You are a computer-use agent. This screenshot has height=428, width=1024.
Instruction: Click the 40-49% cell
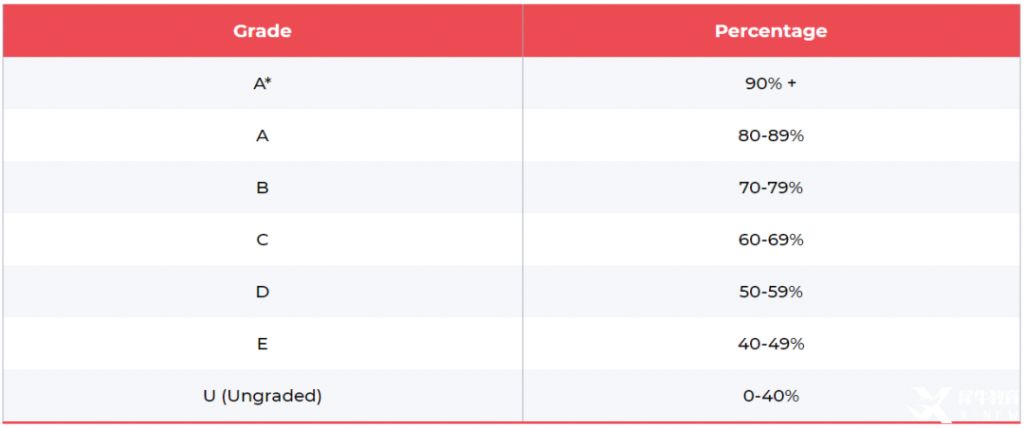coord(770,344)
